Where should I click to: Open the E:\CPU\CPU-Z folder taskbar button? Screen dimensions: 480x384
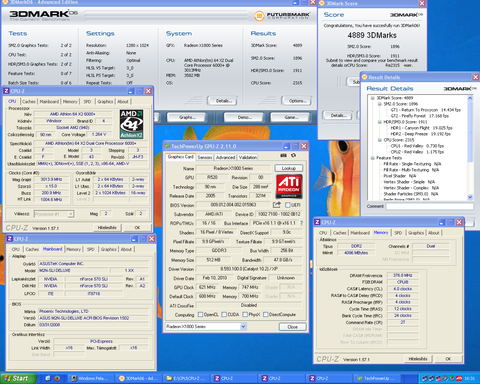pos(187,378)
